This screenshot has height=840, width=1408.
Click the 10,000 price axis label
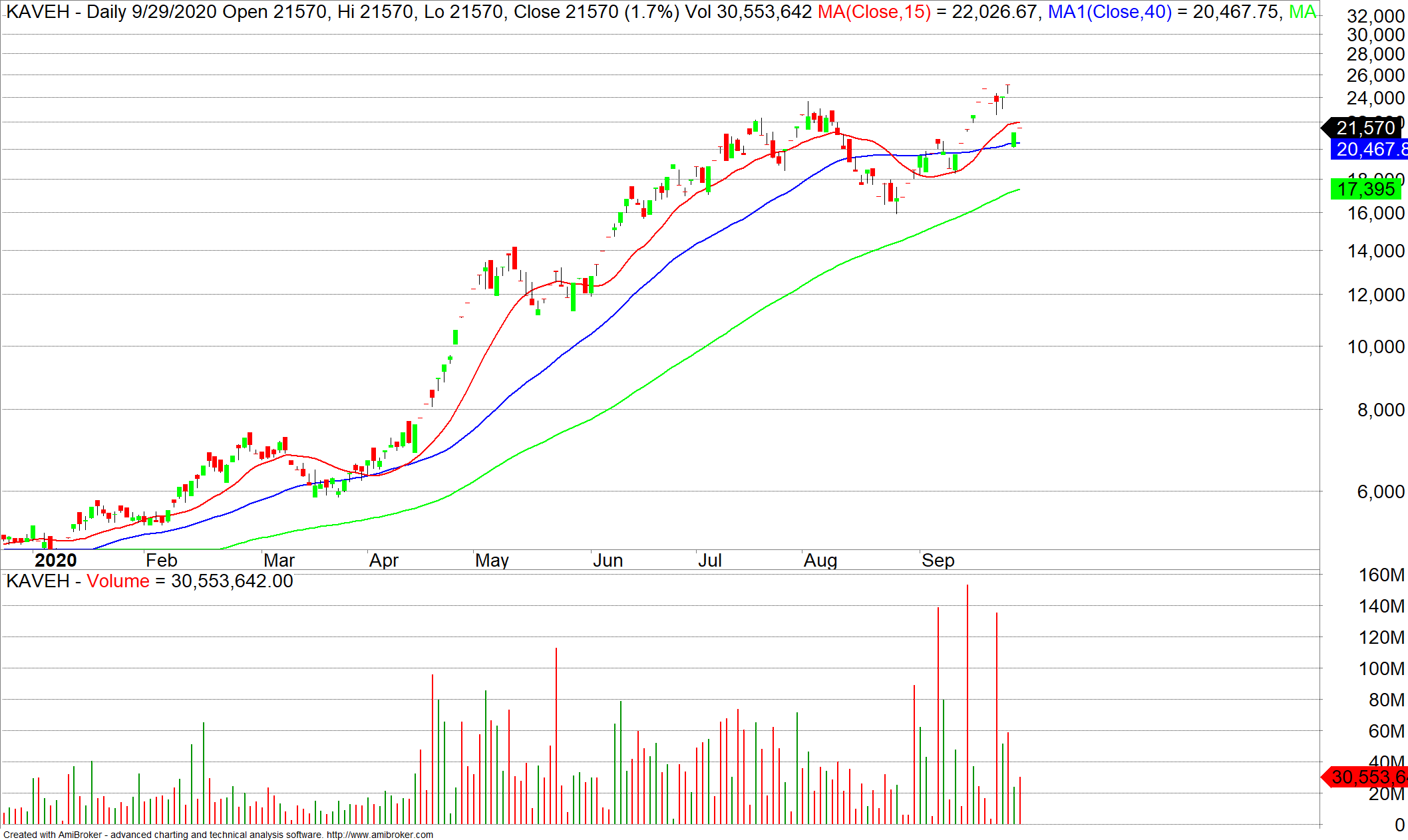(1375, 347)
